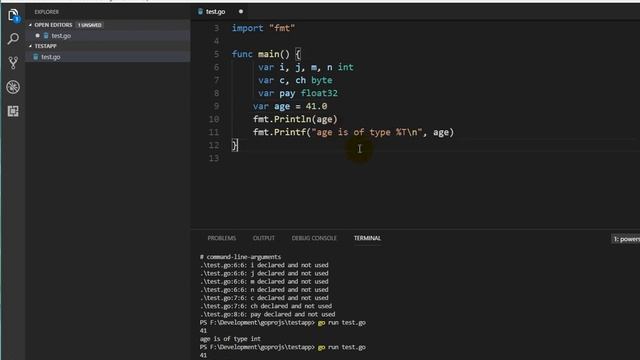This screenshot has height=360, width=640.
Task: Open the Explorer view in activity bar
Action: point(13,16)
